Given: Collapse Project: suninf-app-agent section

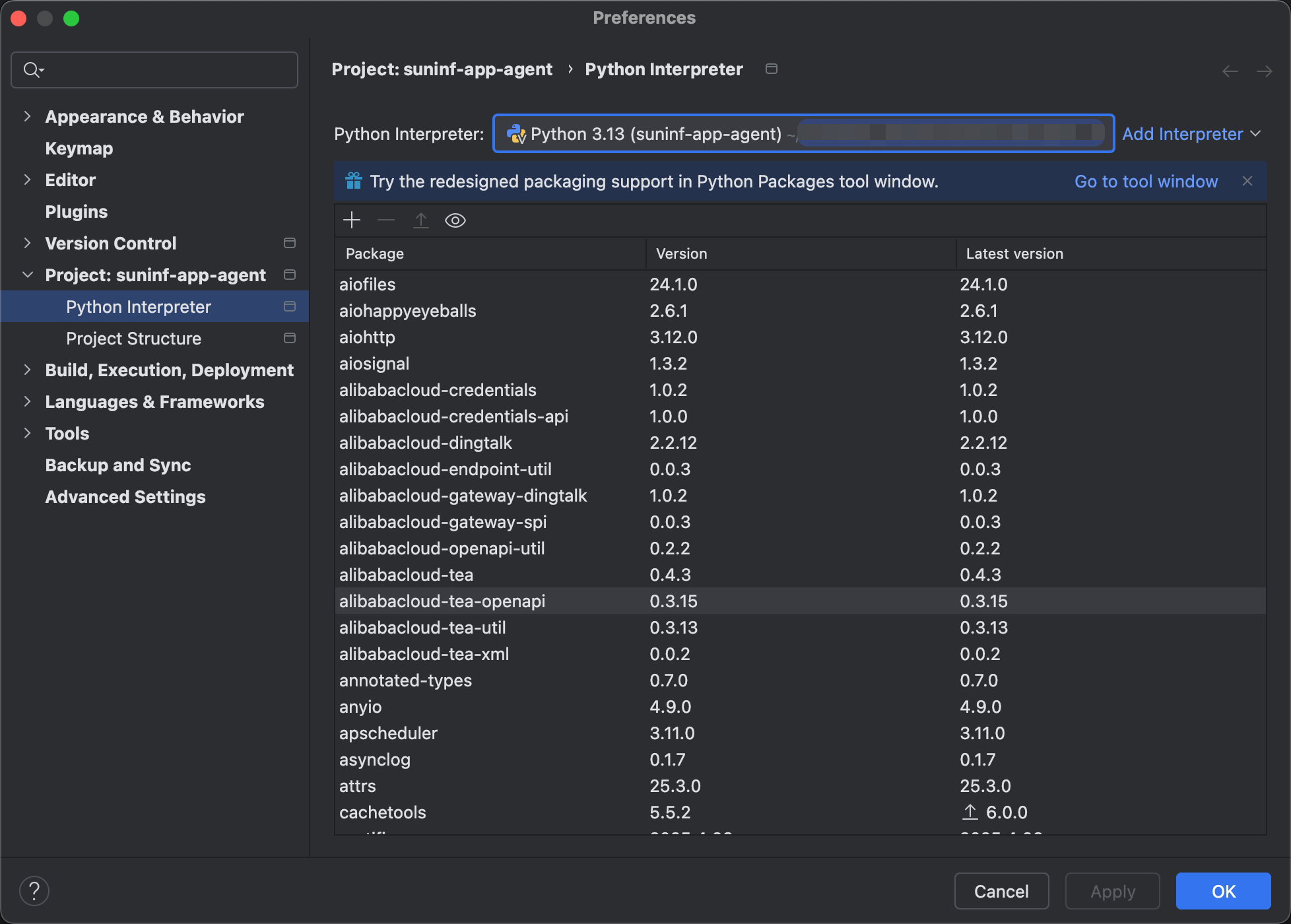Looking at the screenshot, I should (x=27, y=275).
